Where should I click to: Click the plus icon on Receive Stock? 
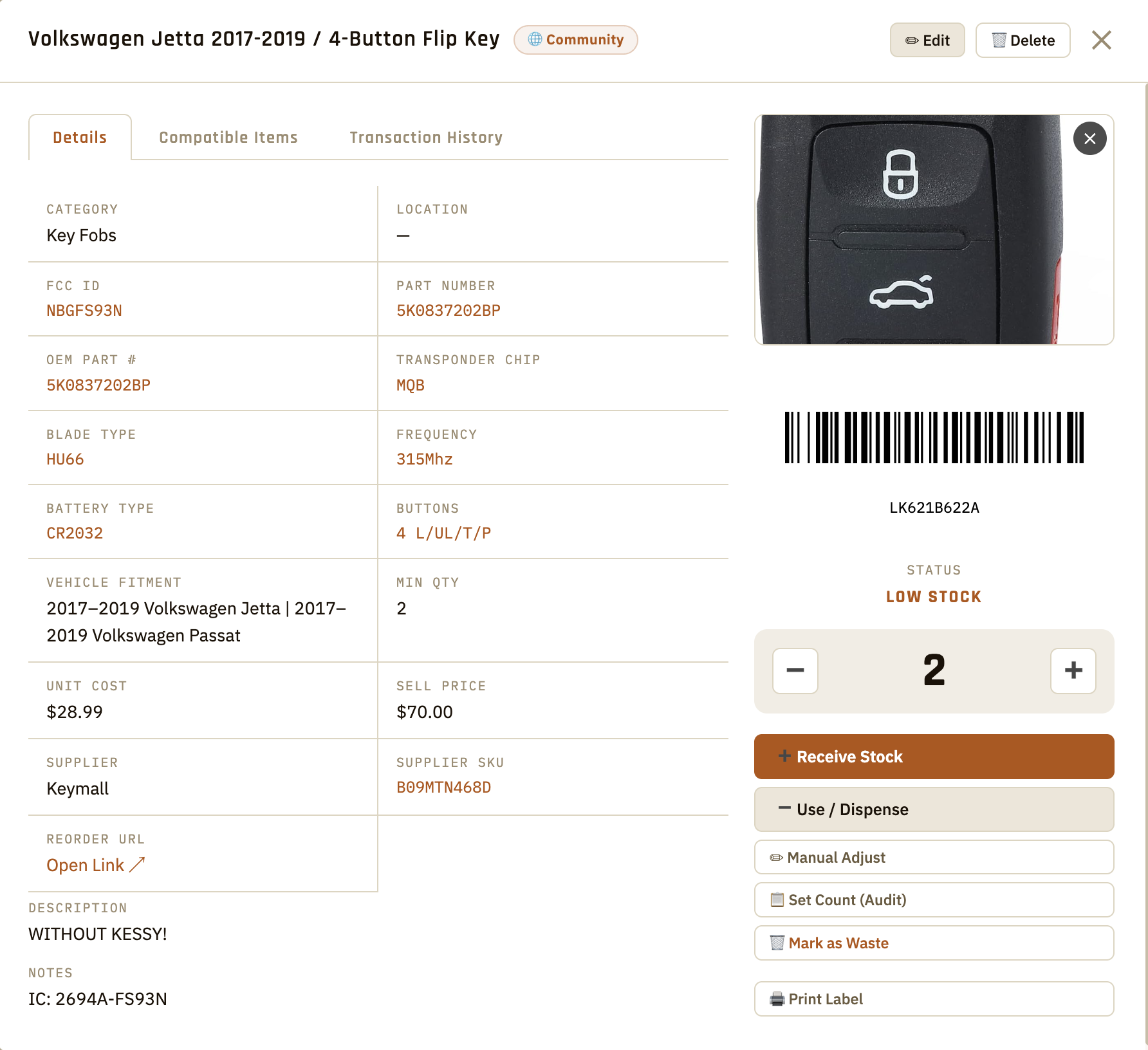pos(784,757)
